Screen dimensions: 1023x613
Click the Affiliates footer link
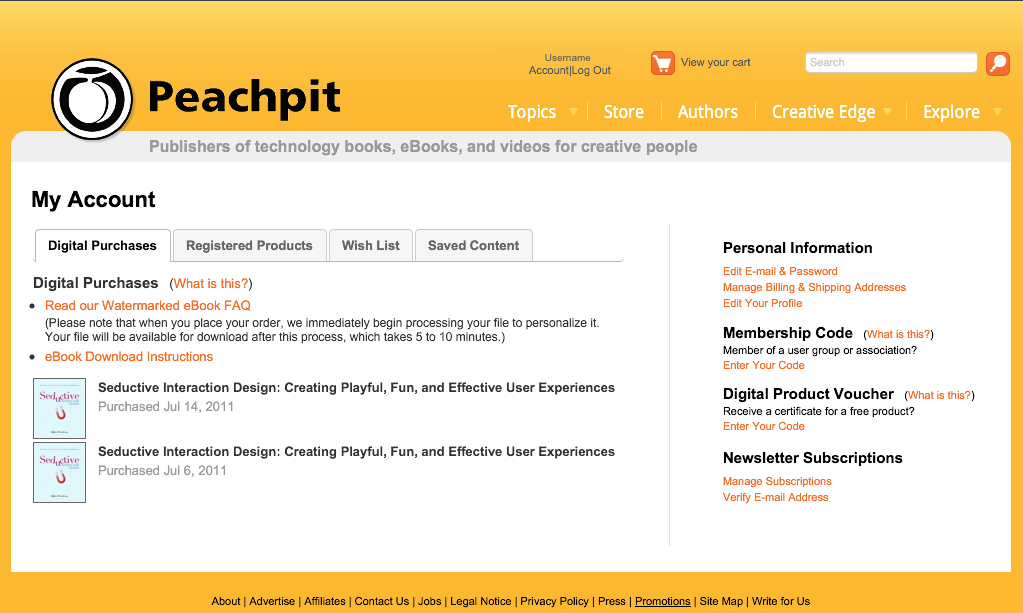[x=325, y=601]
